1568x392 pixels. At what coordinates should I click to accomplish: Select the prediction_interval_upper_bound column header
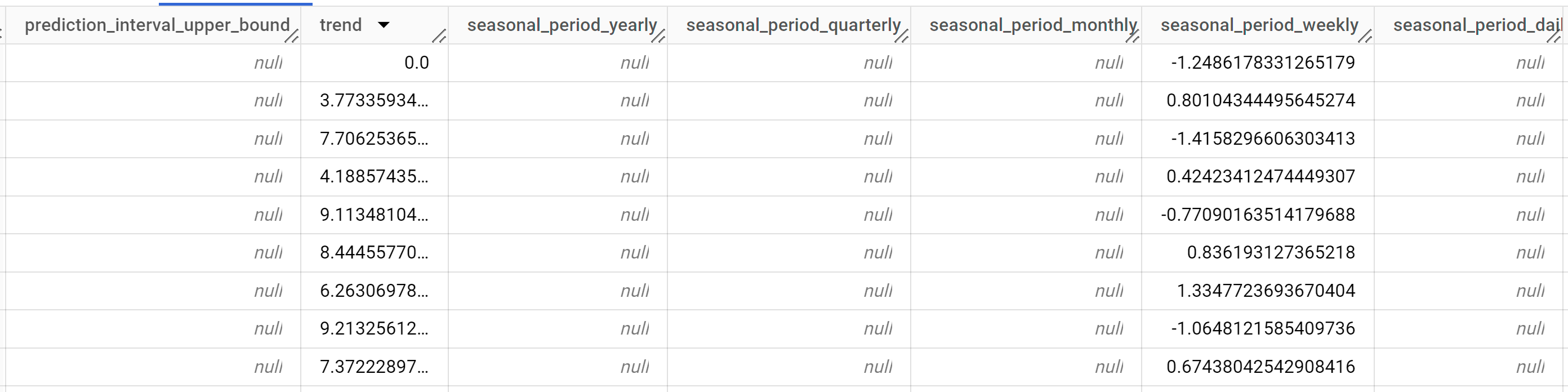157,25
